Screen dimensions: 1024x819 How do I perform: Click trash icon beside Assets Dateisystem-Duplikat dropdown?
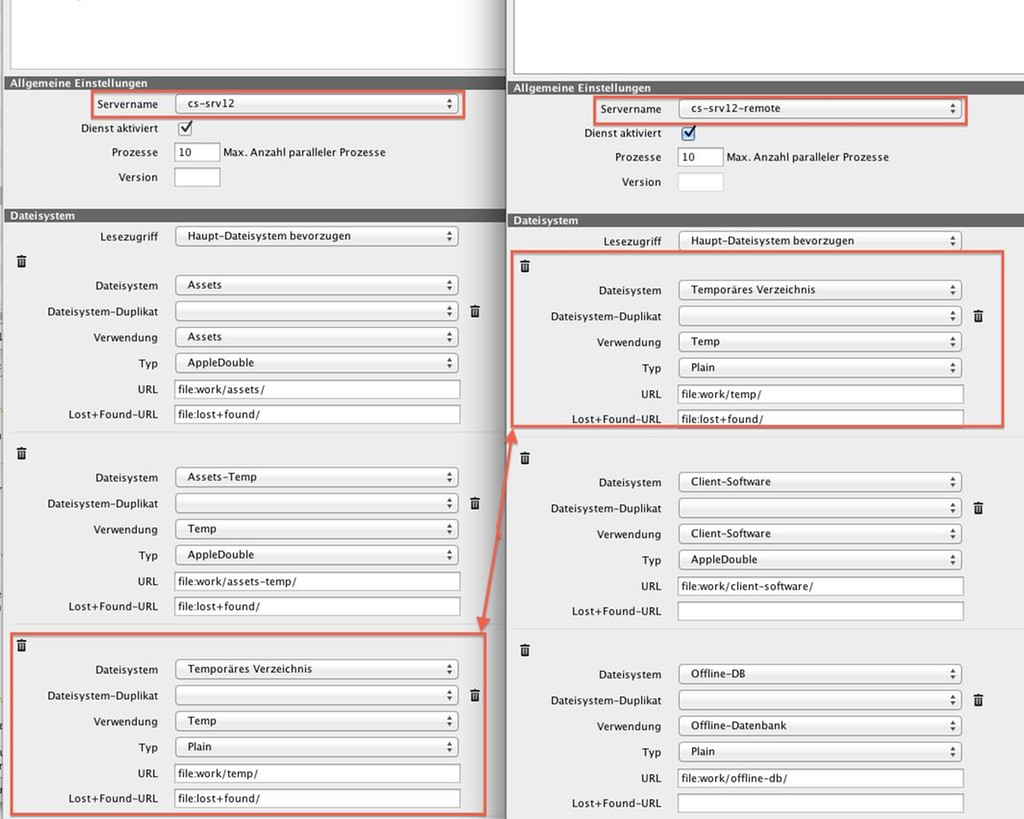point(475,312)
